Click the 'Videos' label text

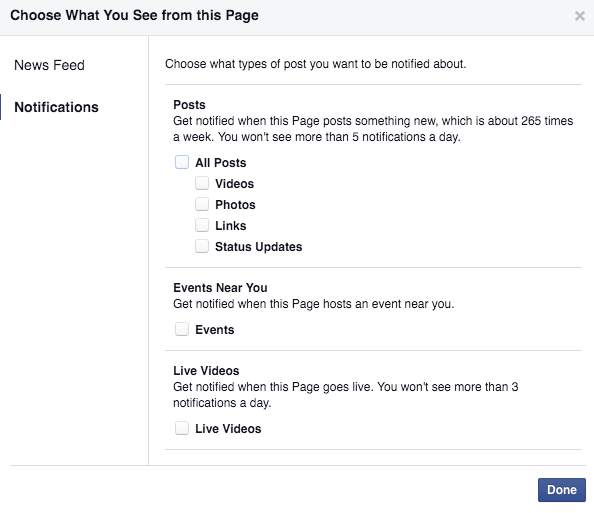pos(234,184)
